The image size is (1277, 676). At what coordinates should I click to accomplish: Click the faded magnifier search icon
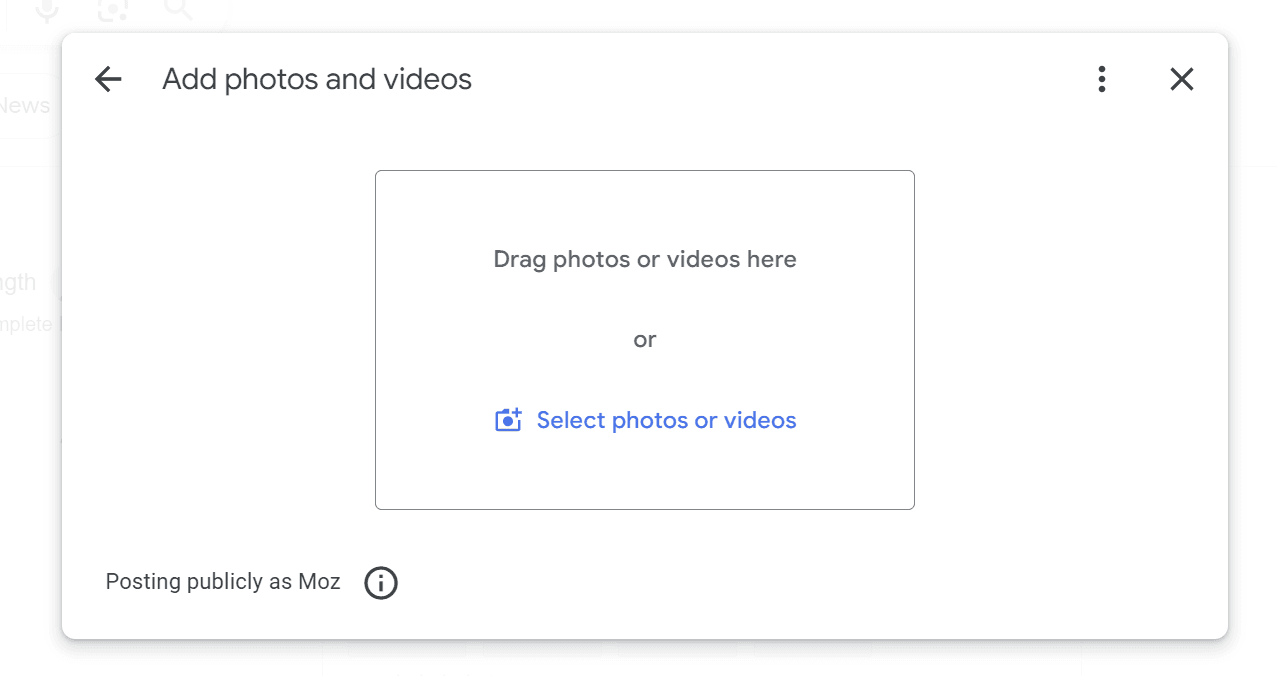pos(178,10)
